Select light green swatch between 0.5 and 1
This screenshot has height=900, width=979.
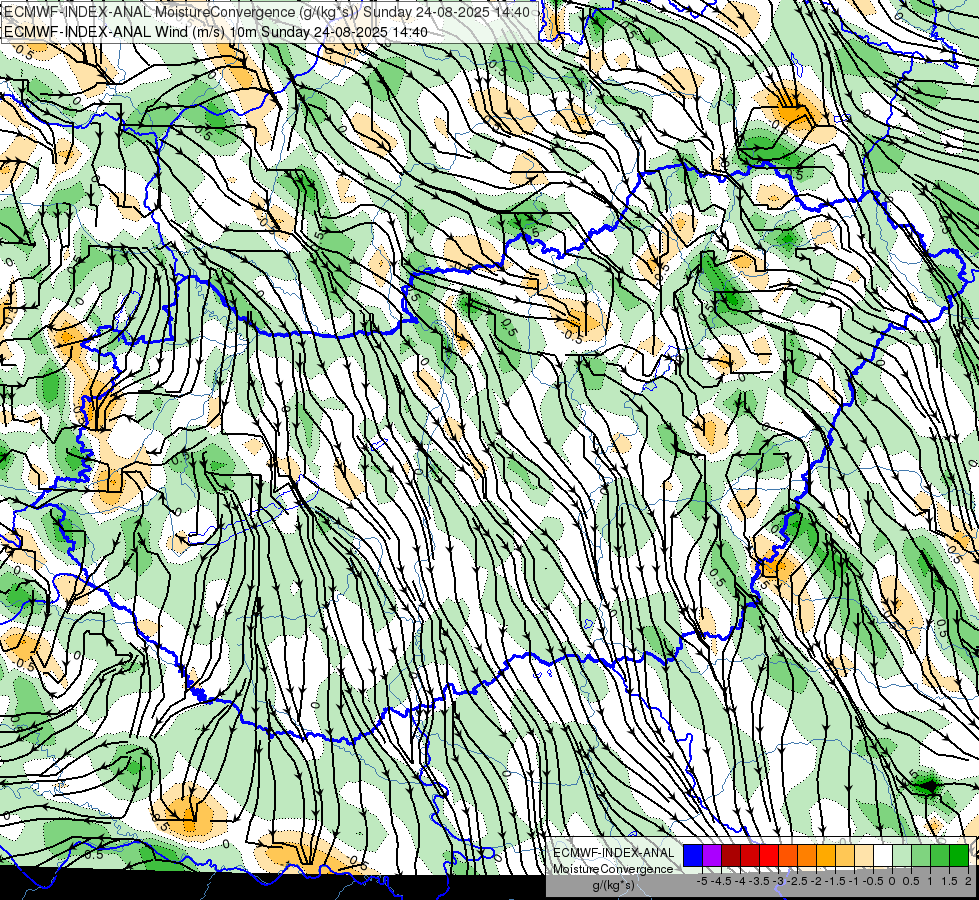[921, 856]
